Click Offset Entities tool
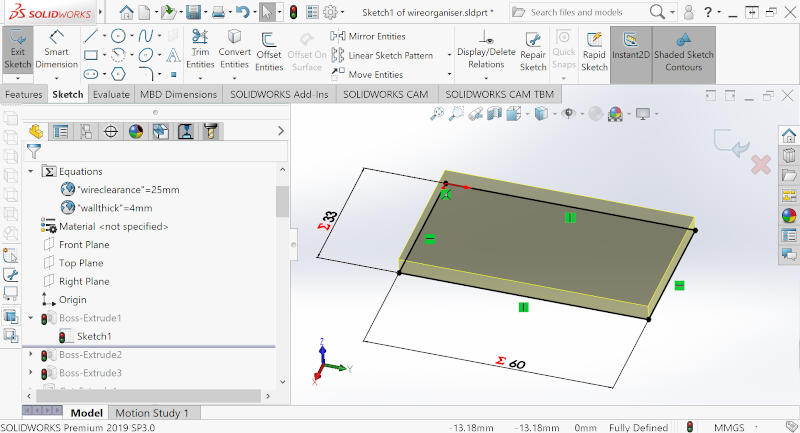The width and height of the screenshot is (800, 433). click(269, 51)
